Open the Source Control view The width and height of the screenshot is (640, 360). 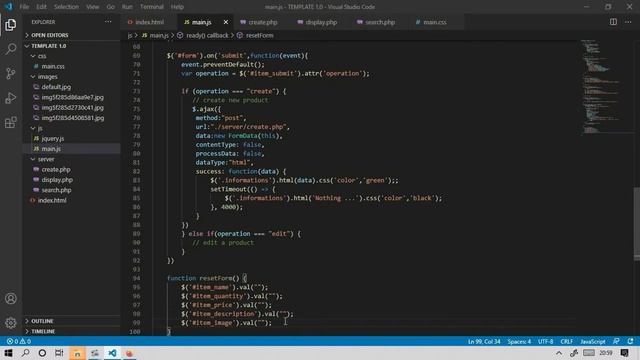[x=11, y=73]
